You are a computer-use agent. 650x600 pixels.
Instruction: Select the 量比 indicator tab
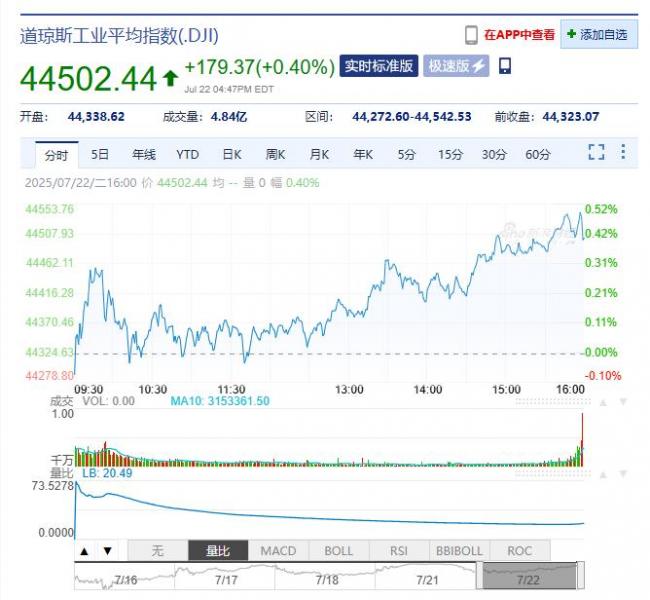pyautogui.click(x=218, y=551)
